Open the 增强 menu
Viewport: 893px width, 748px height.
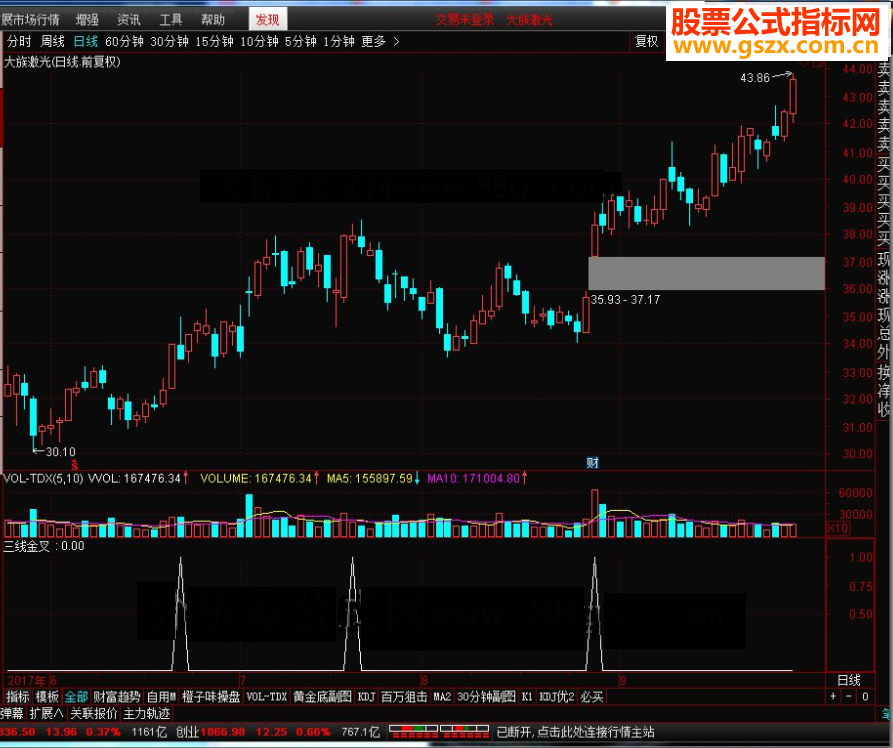pyautogui.click(x=87, y=20)
